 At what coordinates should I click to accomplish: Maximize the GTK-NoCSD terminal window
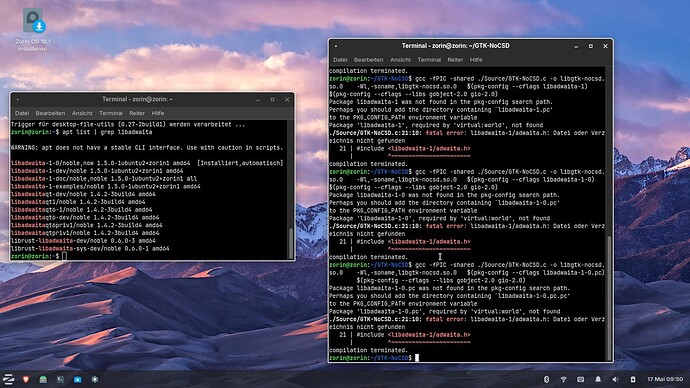(x=591, y=46)
